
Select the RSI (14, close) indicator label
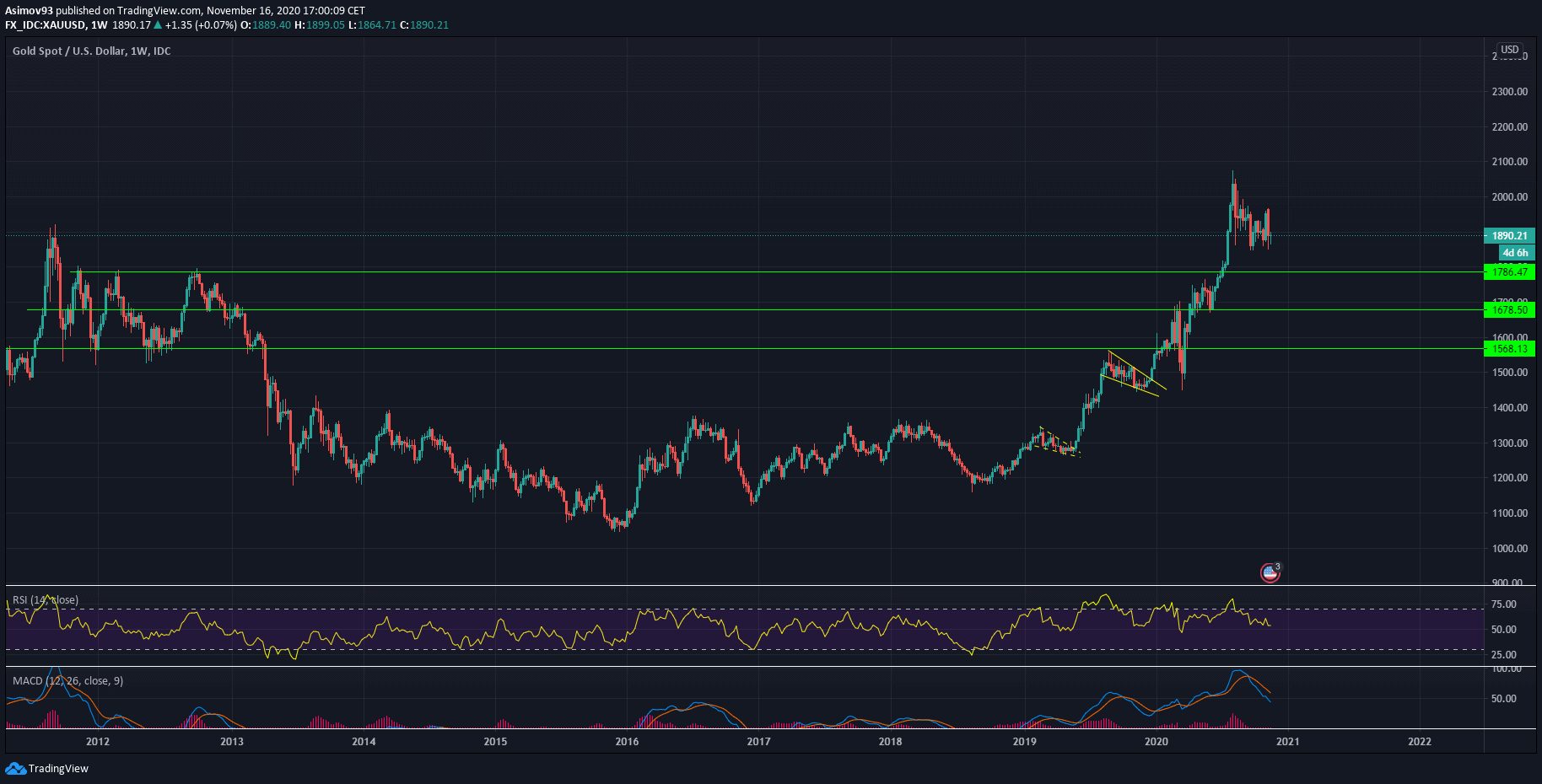[46, 600]
